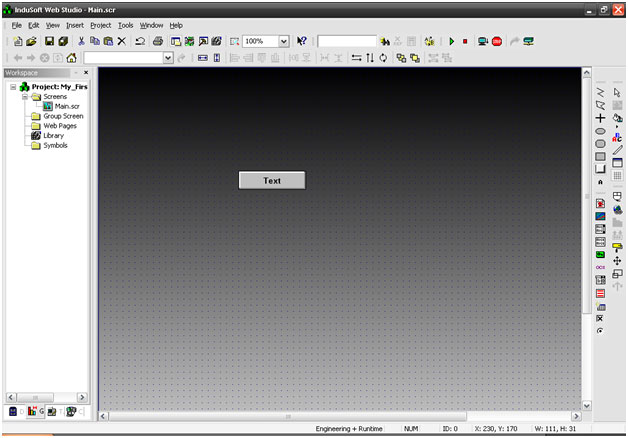Toggle the grid display icon
Image resolution: width=628 pixels, height=438 pixels.
pyautogui.click(x=617, y=176)
